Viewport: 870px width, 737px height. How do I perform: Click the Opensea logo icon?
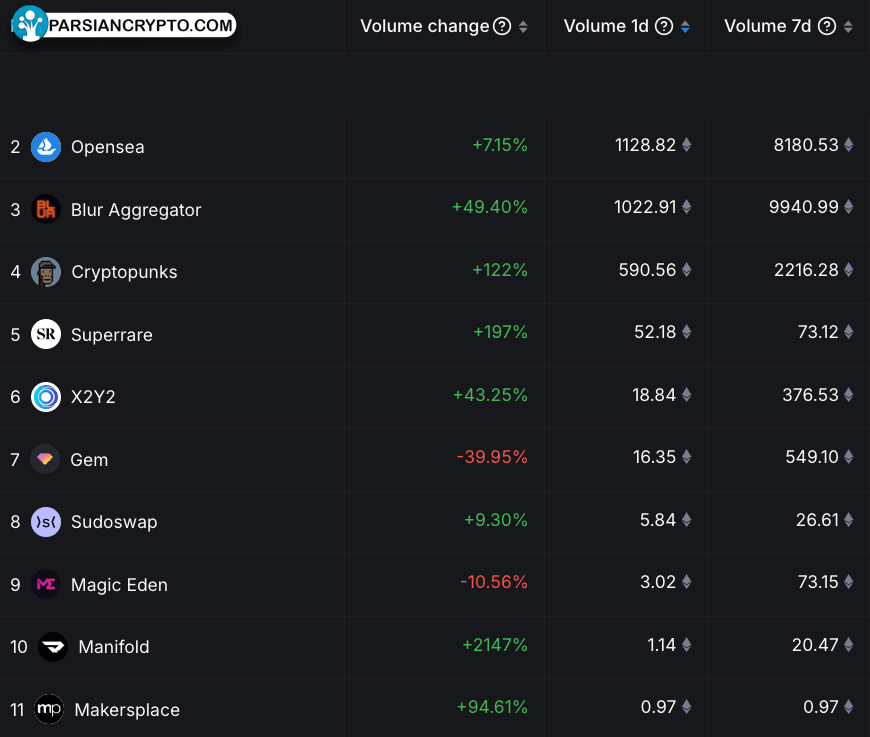[46, 147]
